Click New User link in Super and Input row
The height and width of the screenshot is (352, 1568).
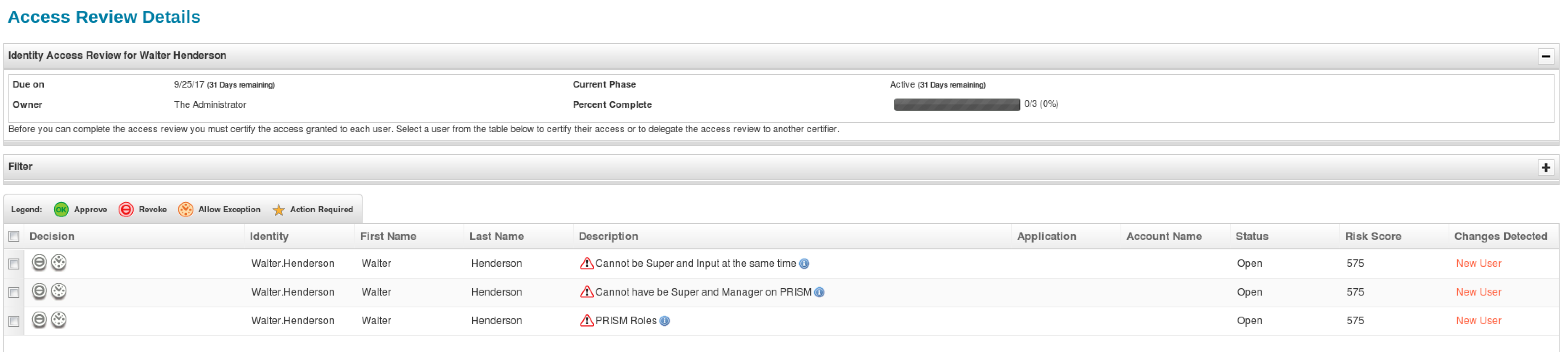pos(1478,264)
